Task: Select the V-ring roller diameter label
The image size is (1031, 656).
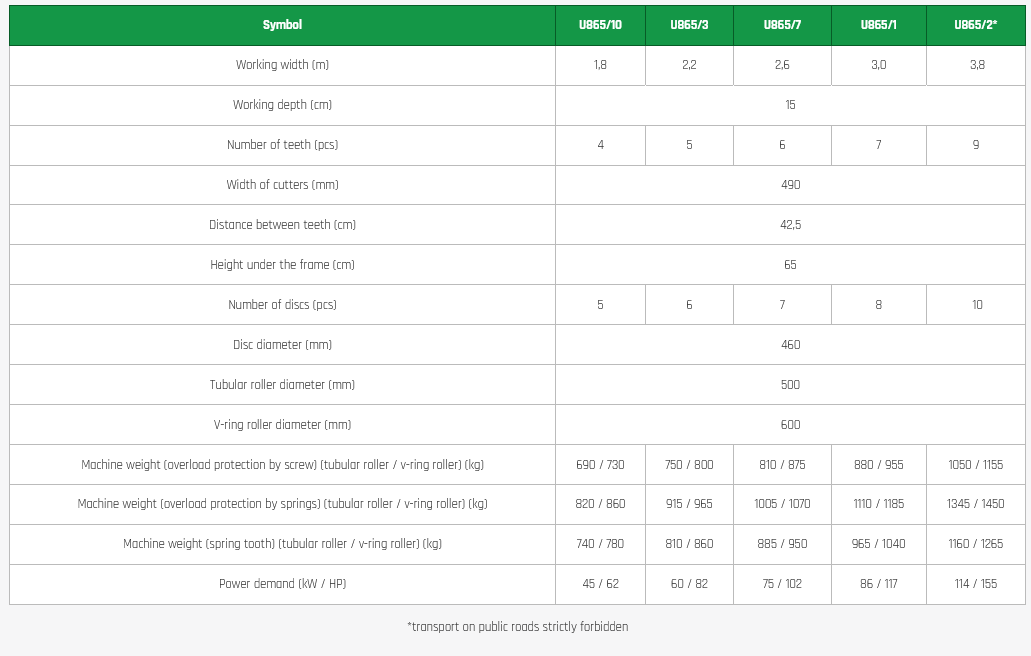Action: (282, 425)
